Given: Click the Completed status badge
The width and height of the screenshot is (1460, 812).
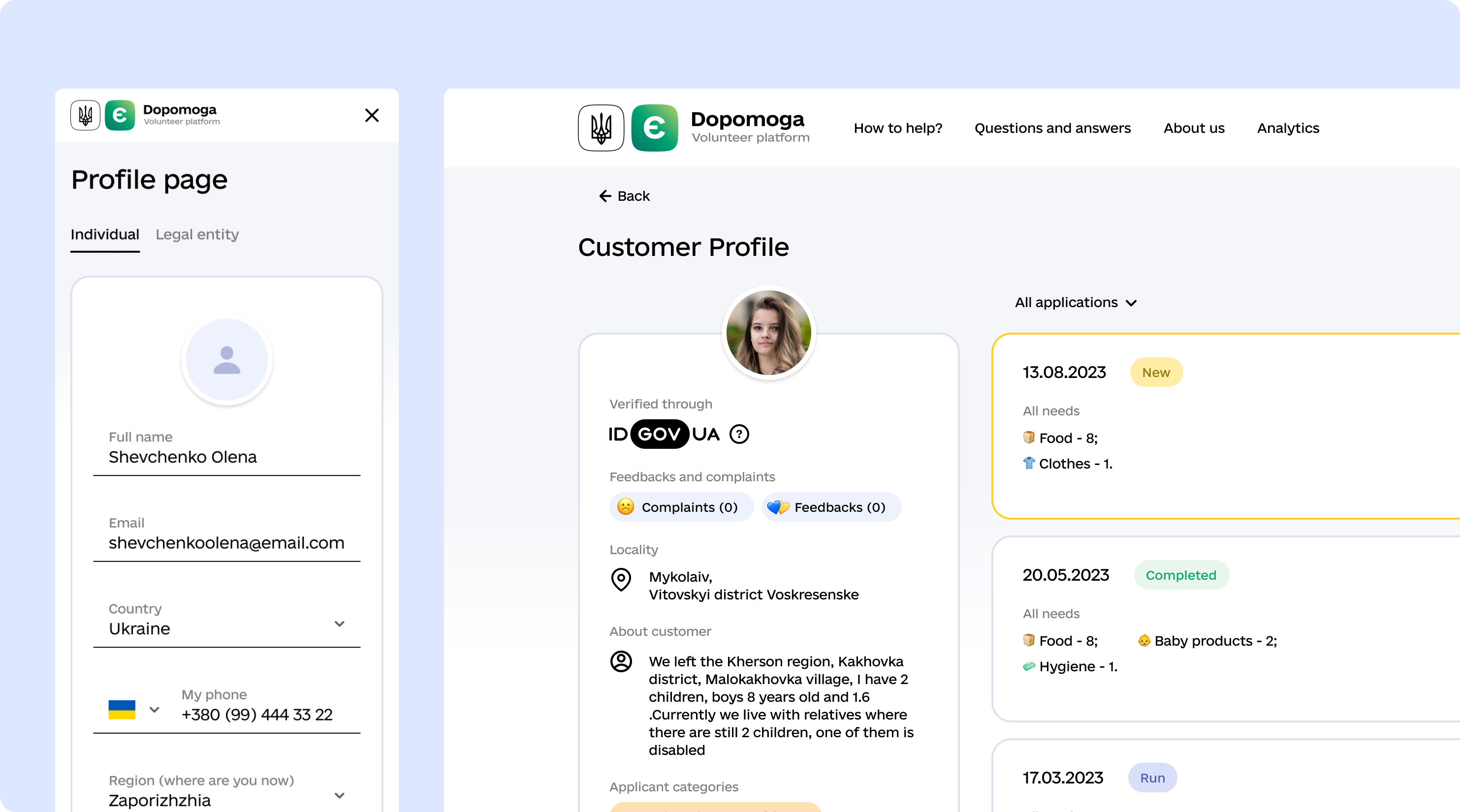Looking at the screenshot, I should click(1181, 575).
